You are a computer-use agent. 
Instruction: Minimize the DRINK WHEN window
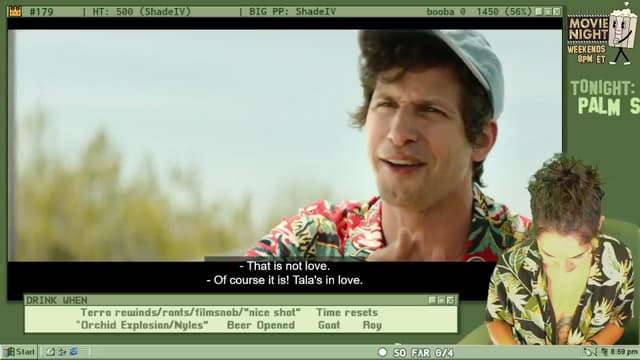[x=432, y=300]
